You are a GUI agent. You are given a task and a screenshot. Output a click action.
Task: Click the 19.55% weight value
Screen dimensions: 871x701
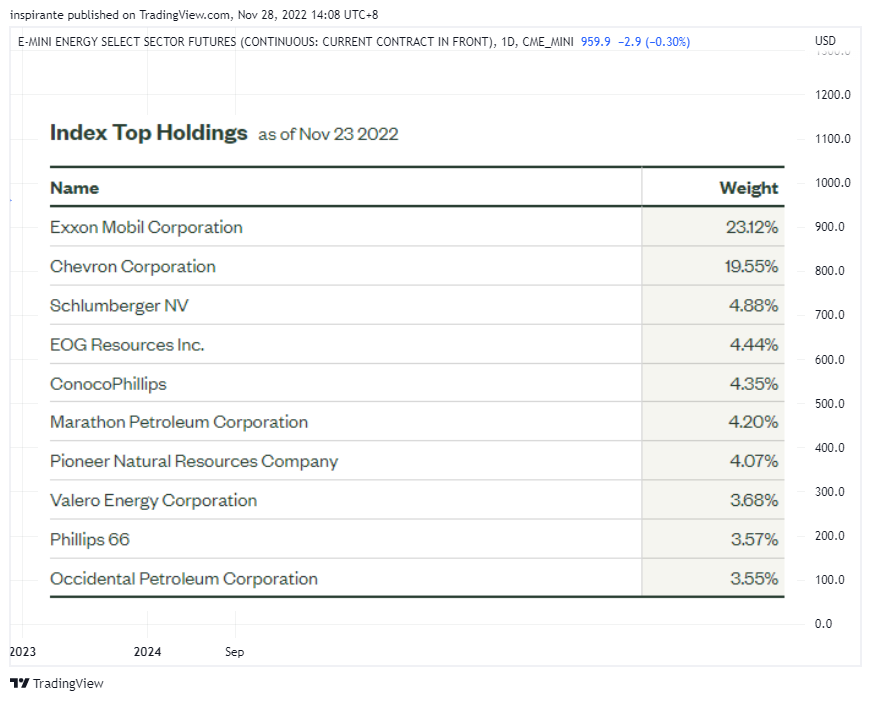751,267
